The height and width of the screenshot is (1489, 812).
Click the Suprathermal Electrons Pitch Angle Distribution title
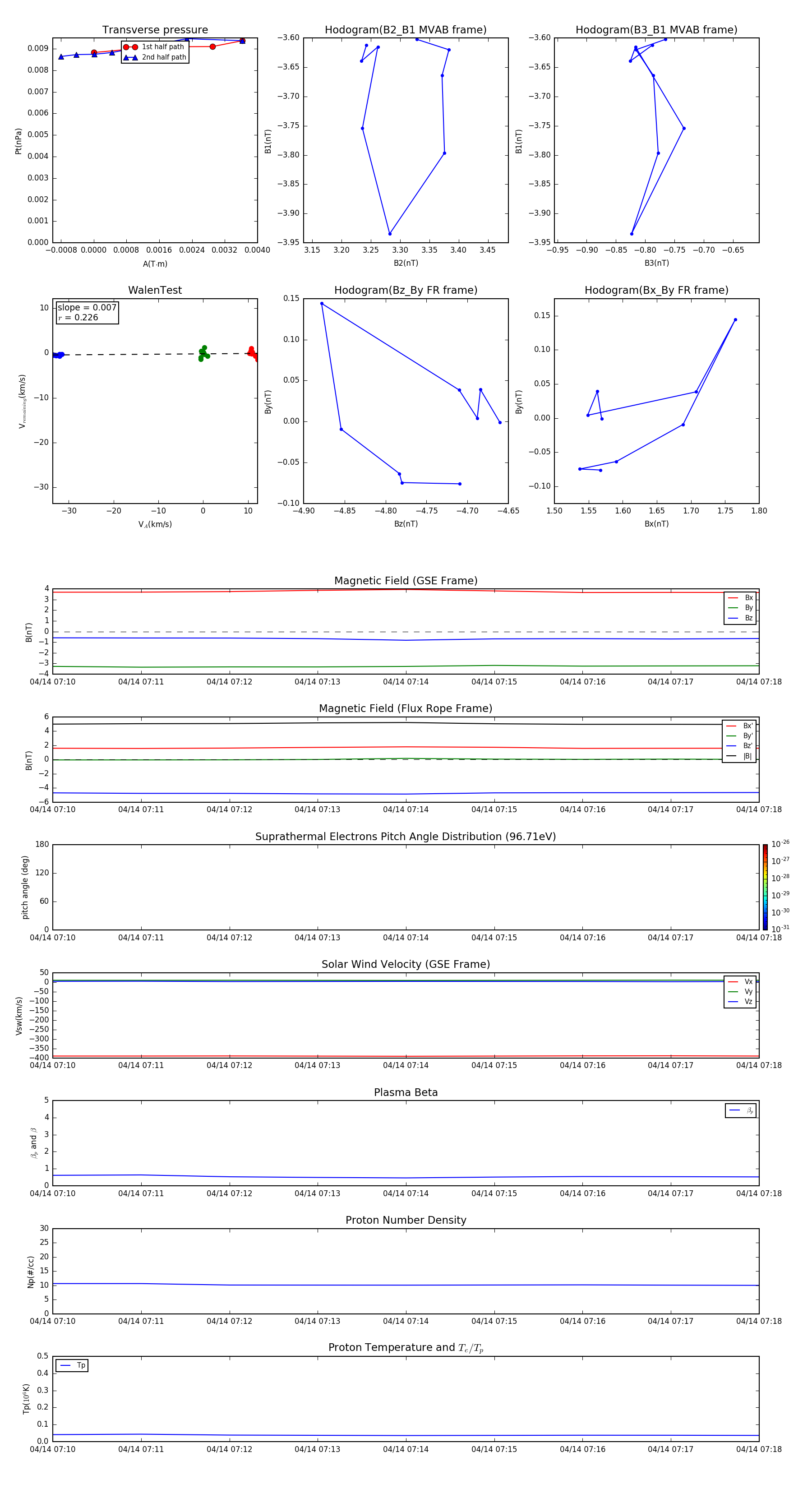pyautogui.click(x=406, y=837)
